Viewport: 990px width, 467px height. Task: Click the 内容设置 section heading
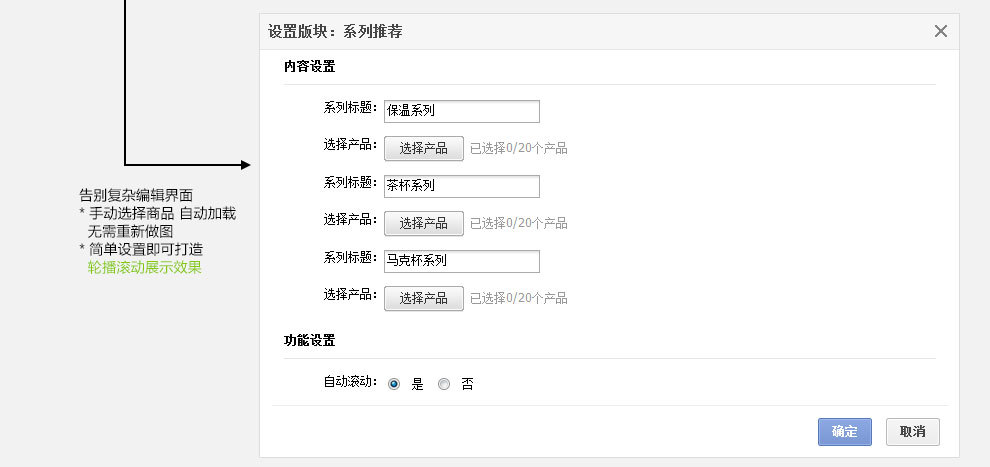point(309,67)
